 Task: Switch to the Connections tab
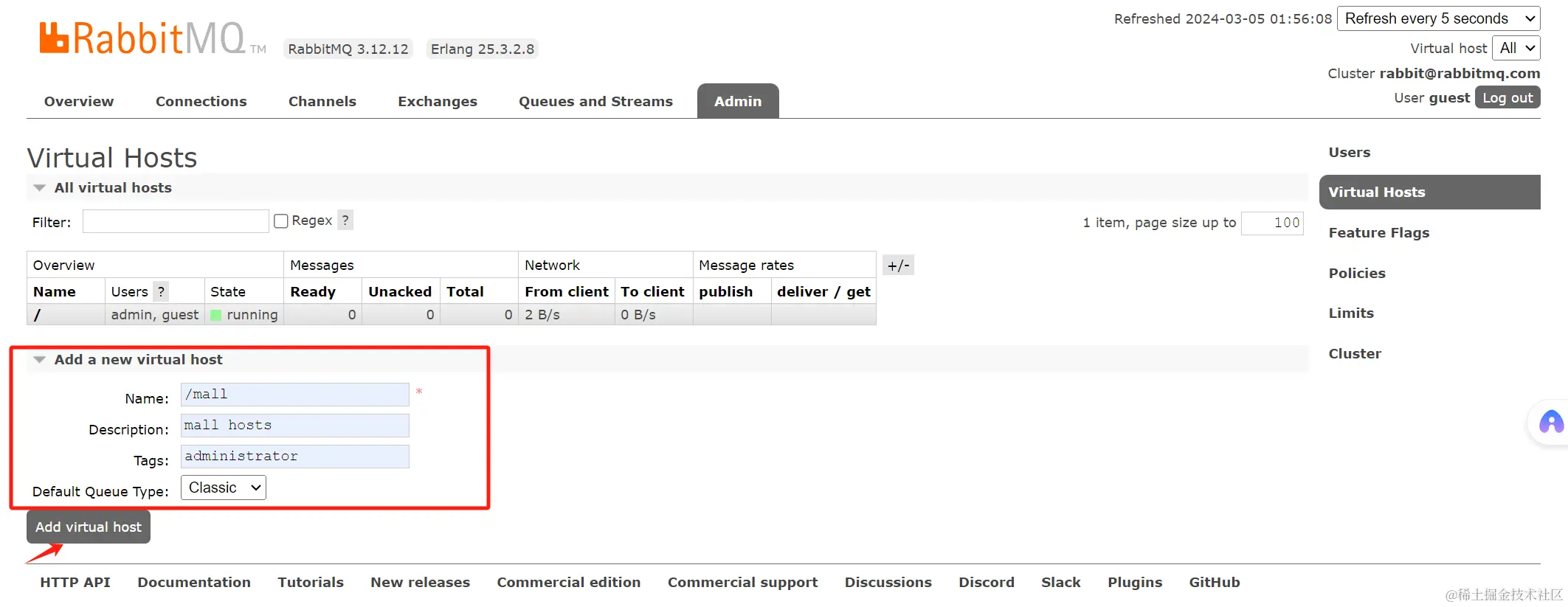click(x=201, y=101)
